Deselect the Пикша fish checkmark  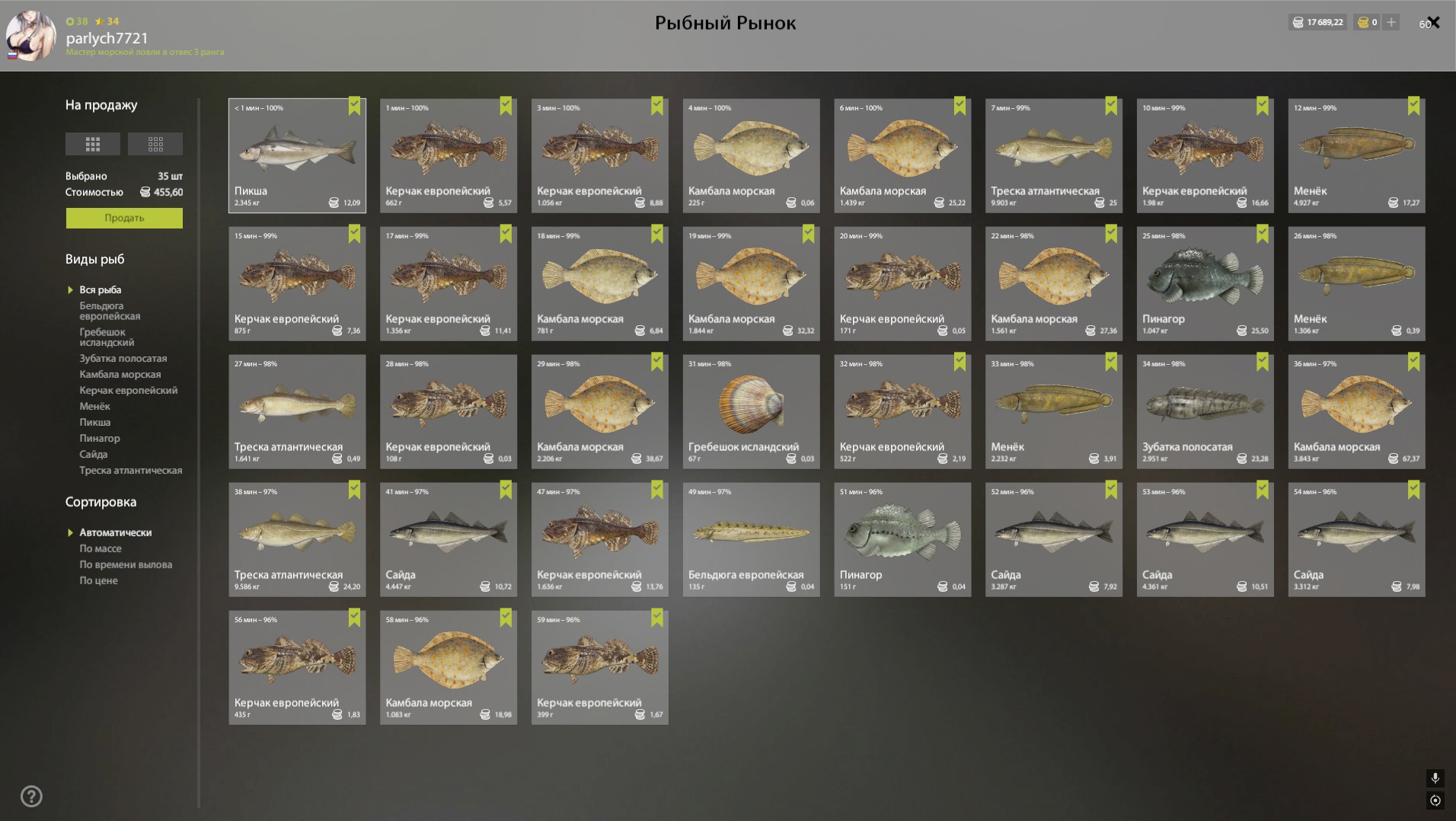point(355,106)
